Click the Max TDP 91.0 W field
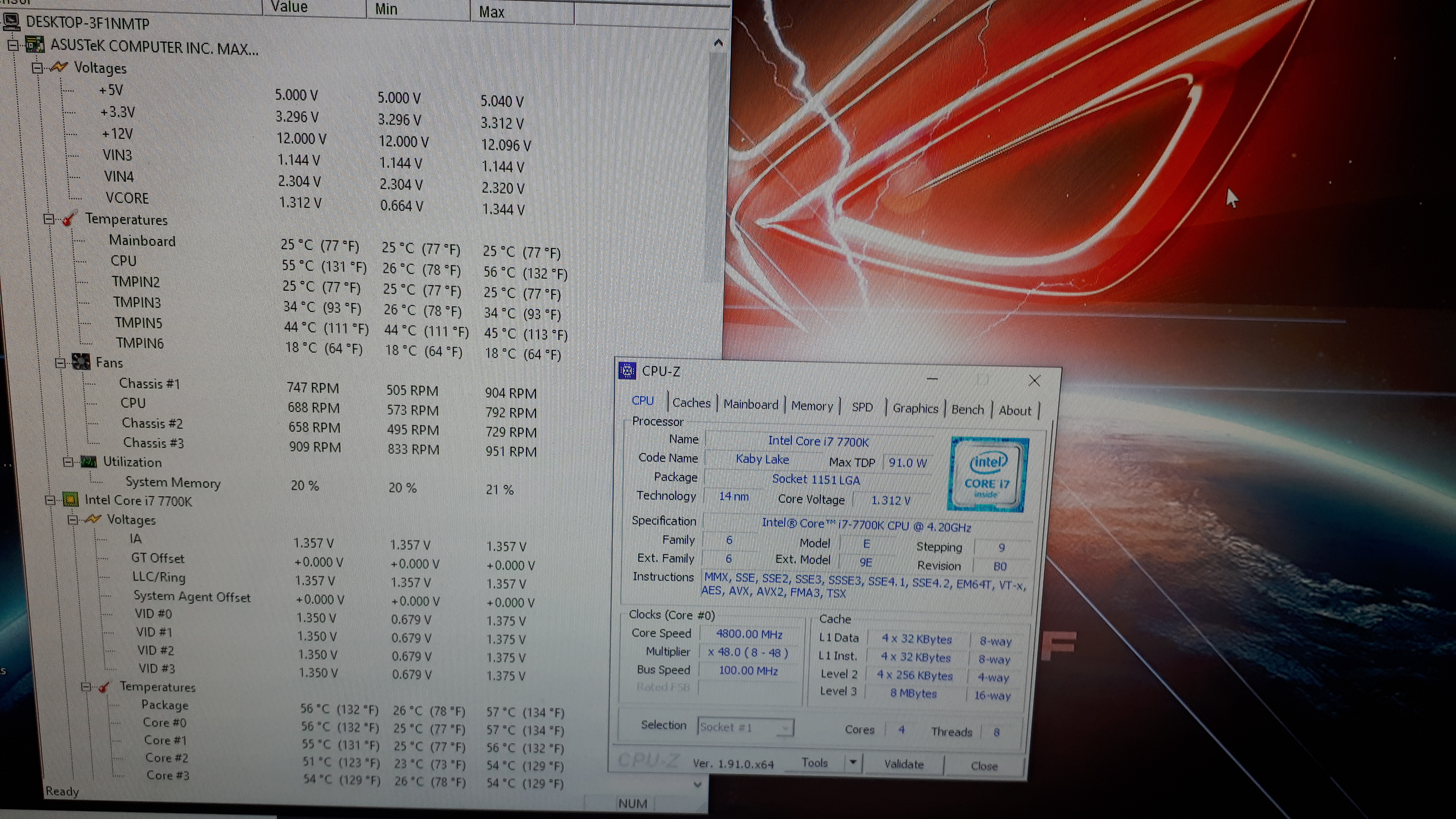 pyautogui.click(x=908, y=462)
